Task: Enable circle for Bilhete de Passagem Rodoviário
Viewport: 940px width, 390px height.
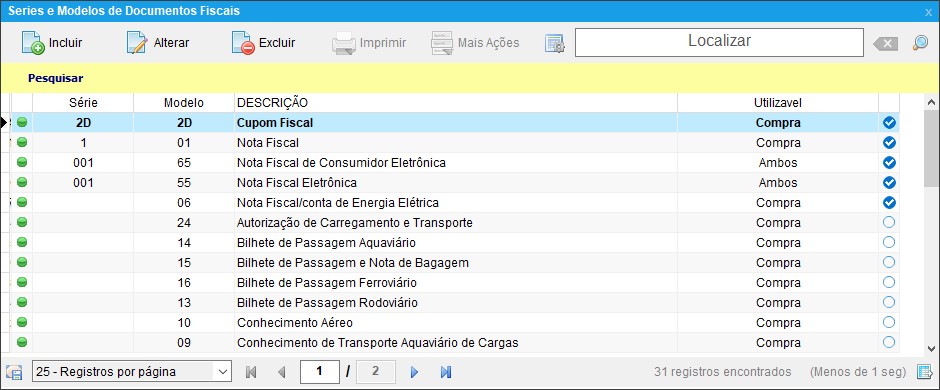Action: 889,302
